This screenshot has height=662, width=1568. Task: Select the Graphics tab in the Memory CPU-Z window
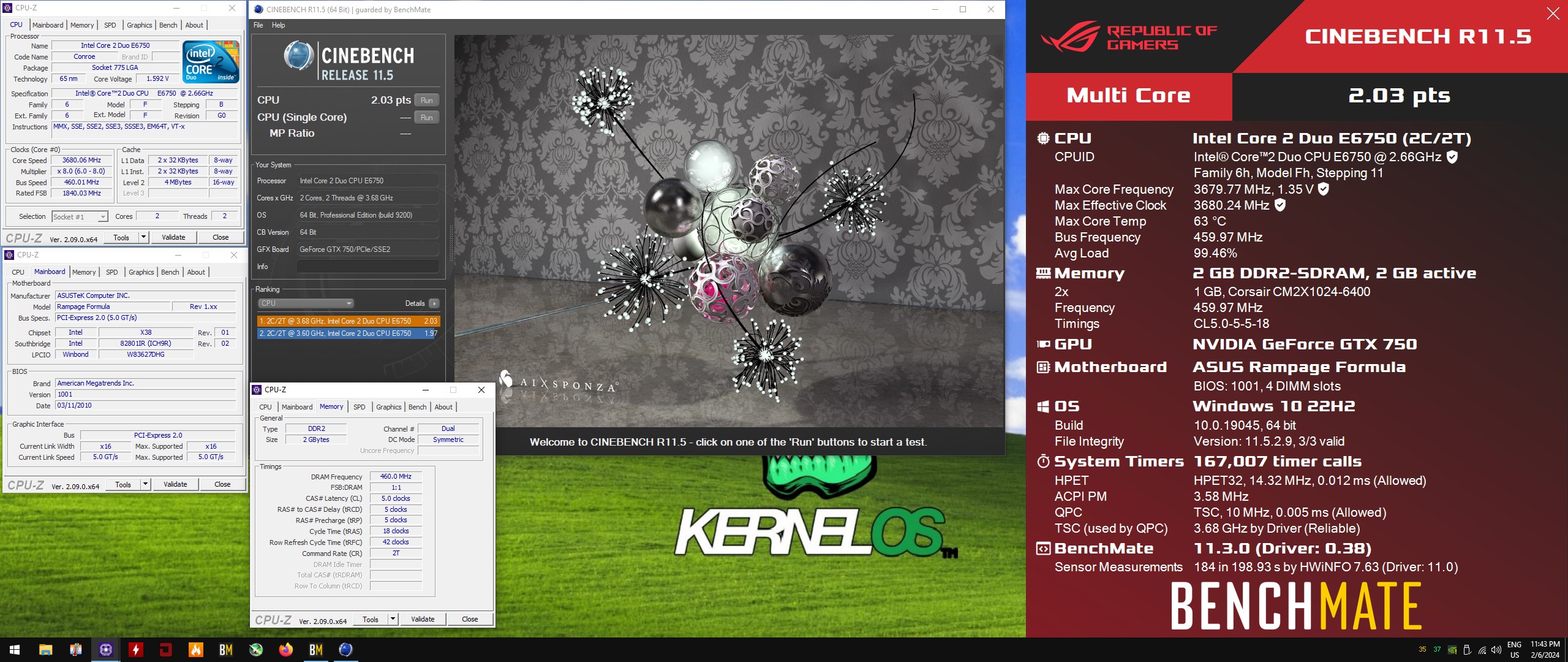click(389, 407)
